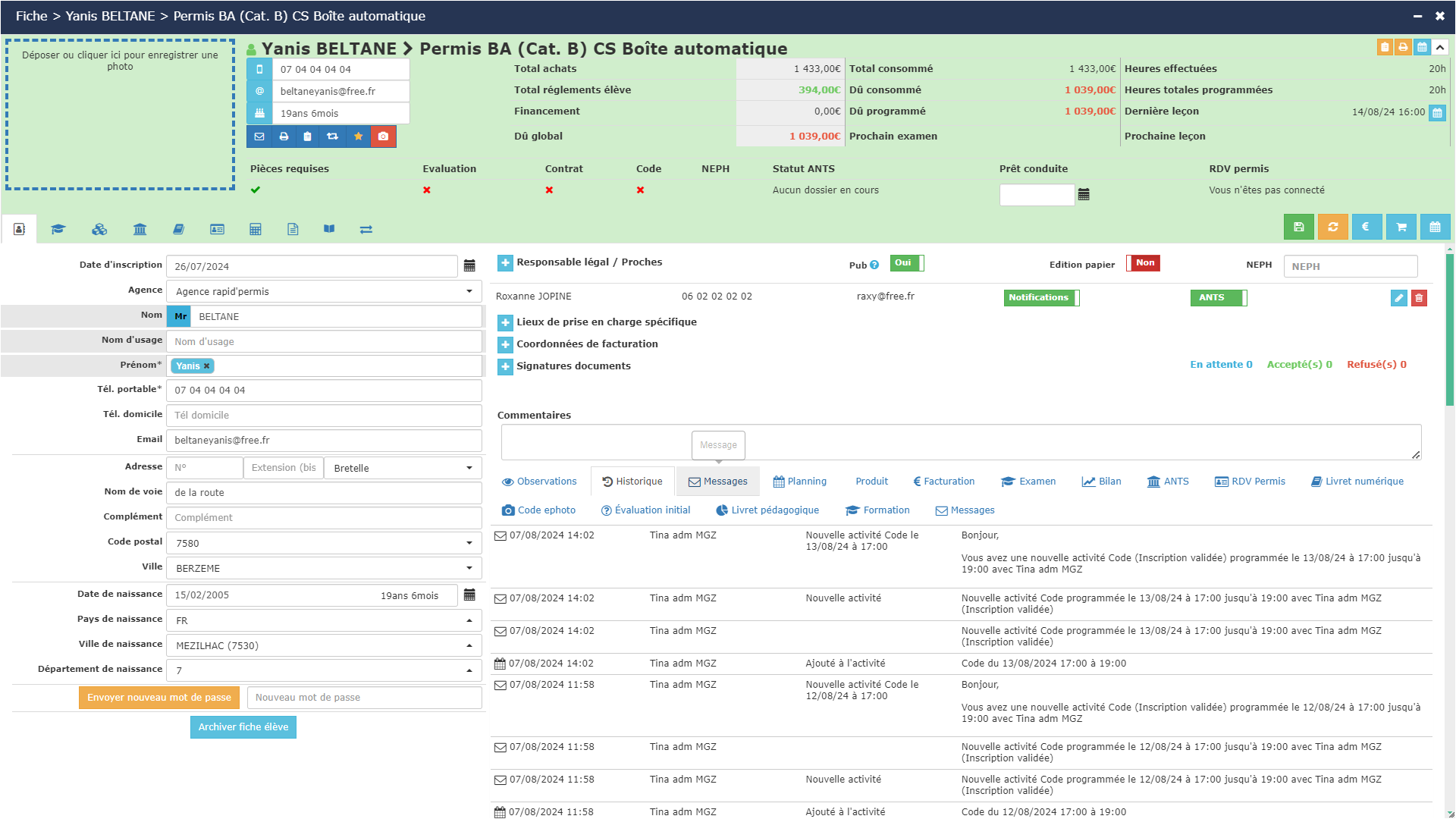Expand Coordonnées de facturation section
1456x819 pixels.
[x=505, y=344]
